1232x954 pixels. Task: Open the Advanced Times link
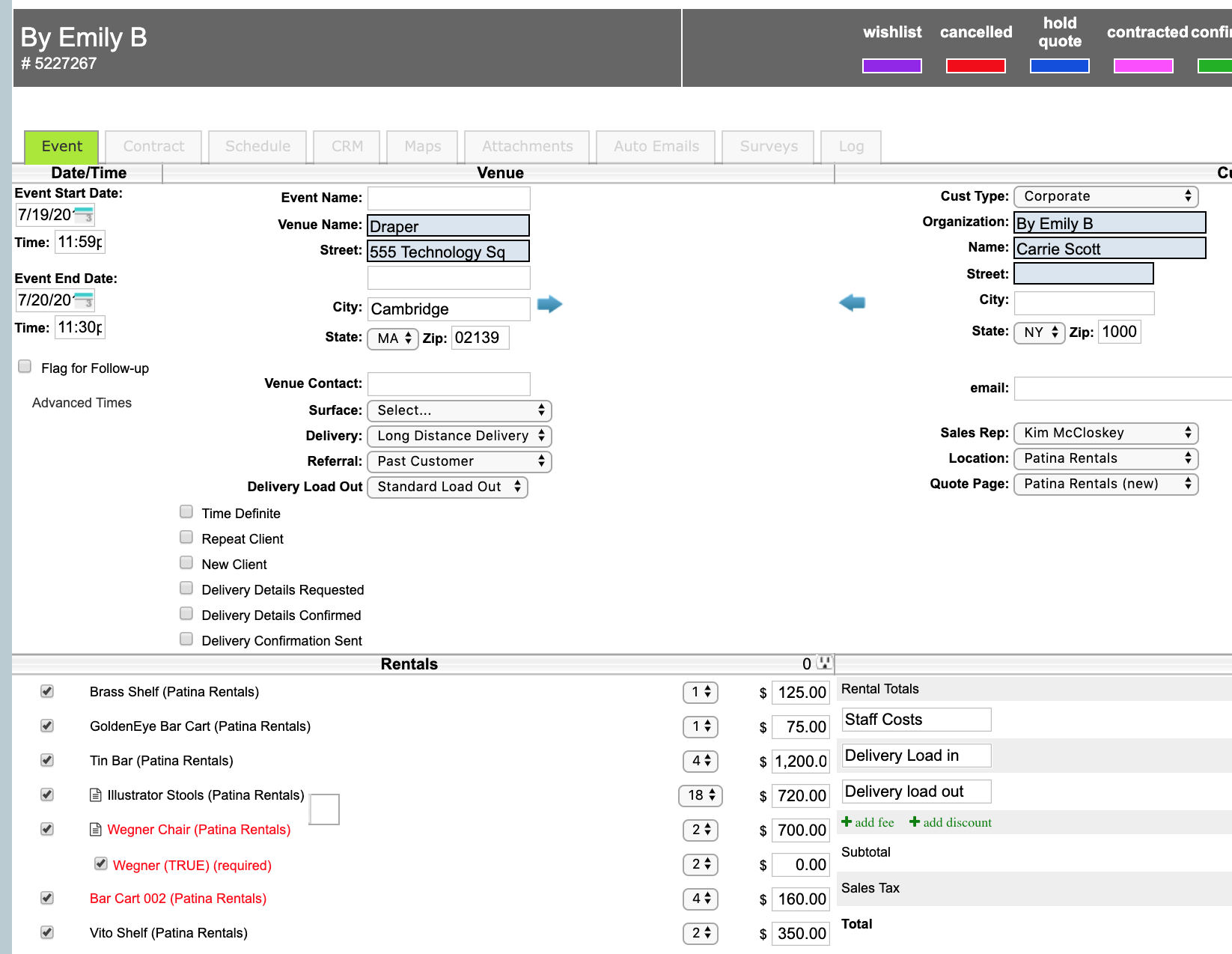tap(82, 403)
